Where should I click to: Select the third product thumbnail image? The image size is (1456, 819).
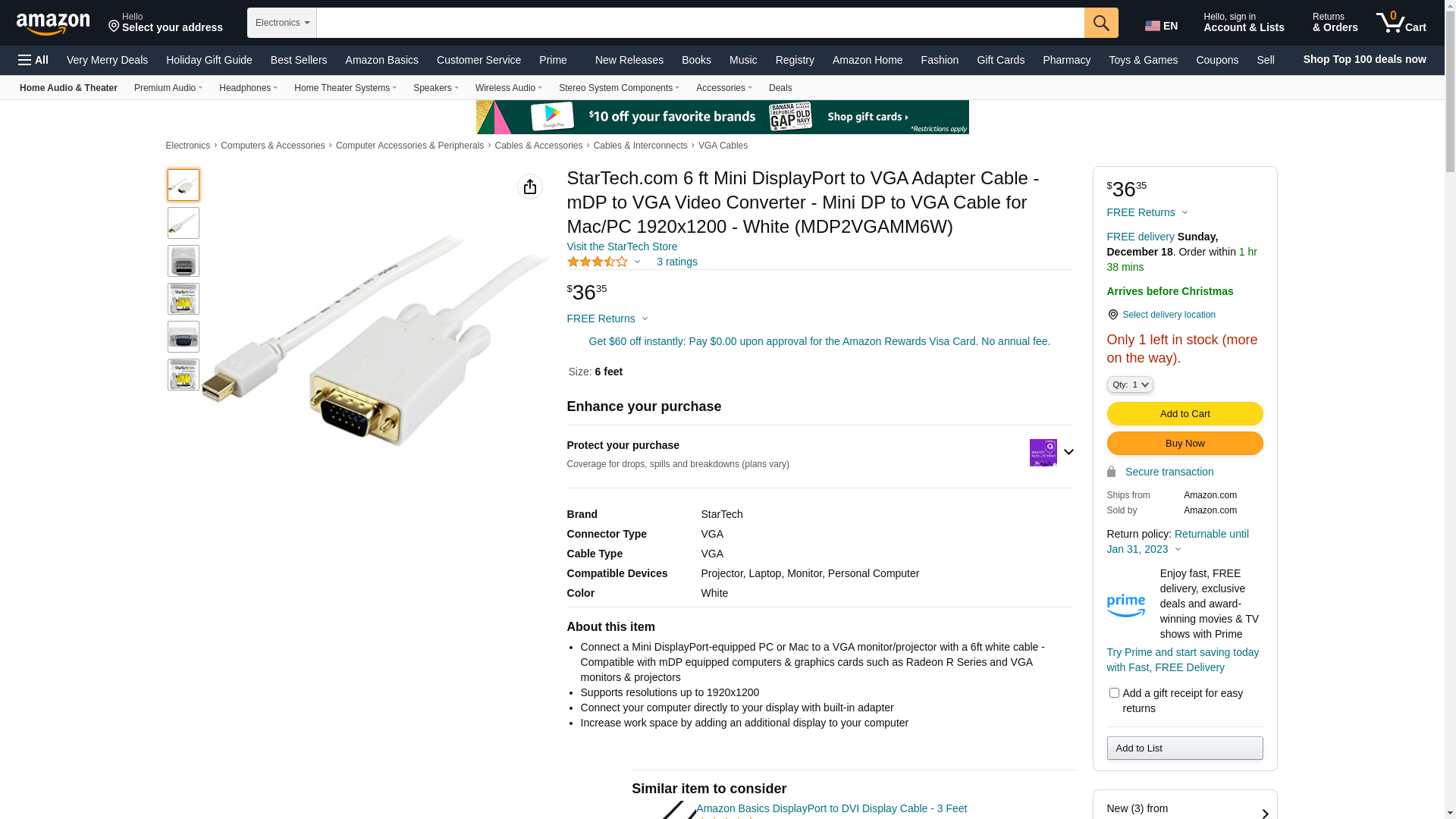184,261
